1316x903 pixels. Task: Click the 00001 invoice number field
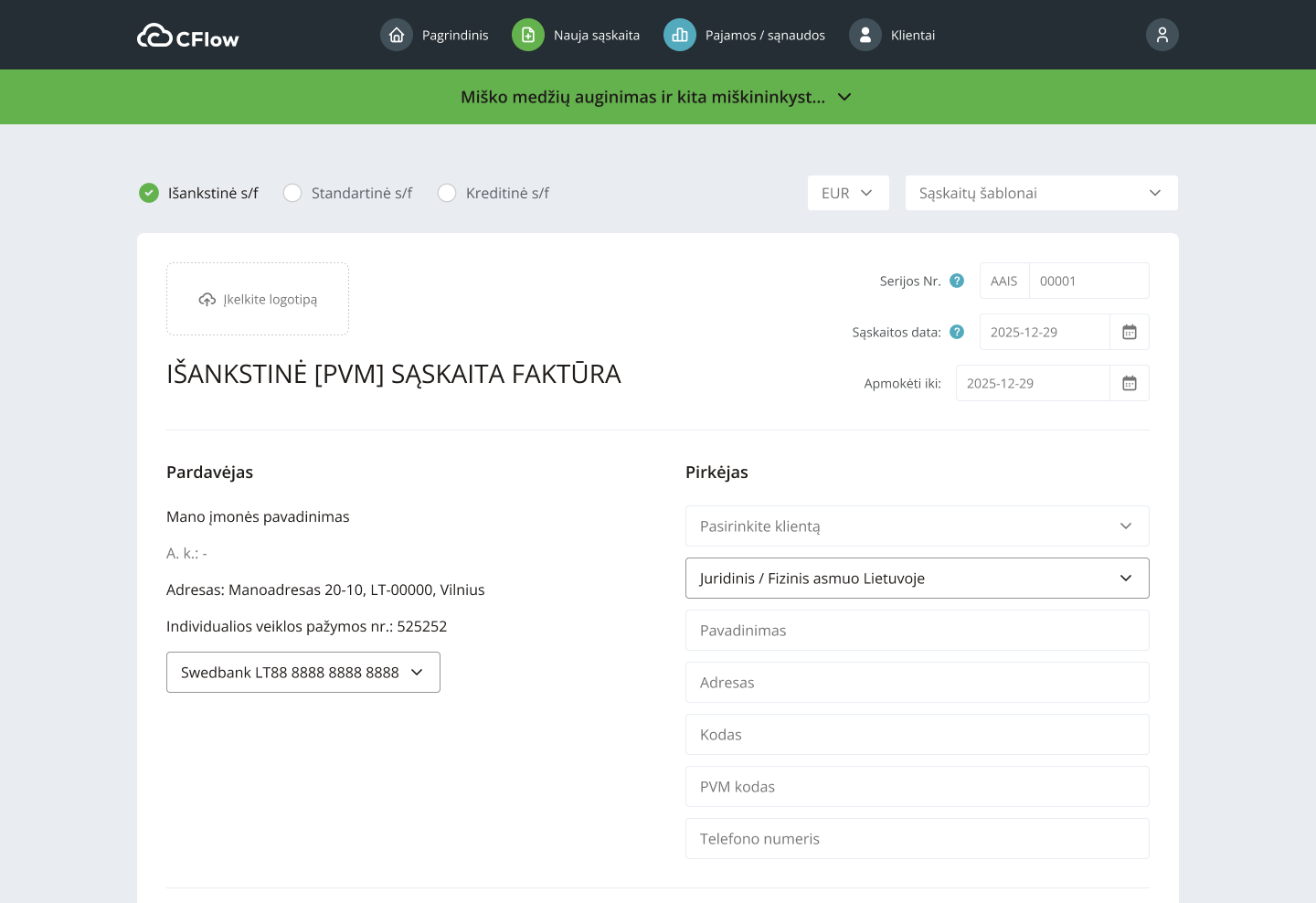click(x=1089, y=281)
